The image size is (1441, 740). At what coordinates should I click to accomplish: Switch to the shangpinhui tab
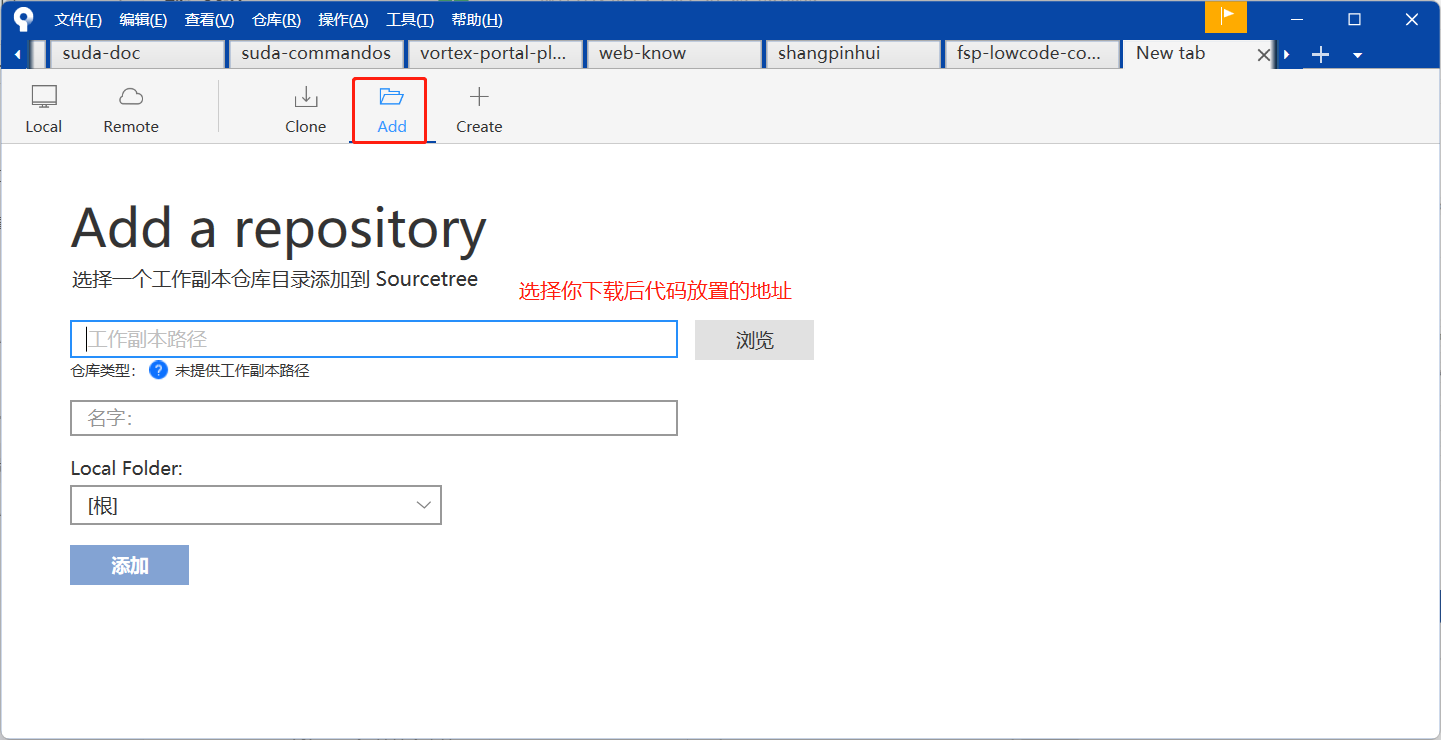click(853, 54)
